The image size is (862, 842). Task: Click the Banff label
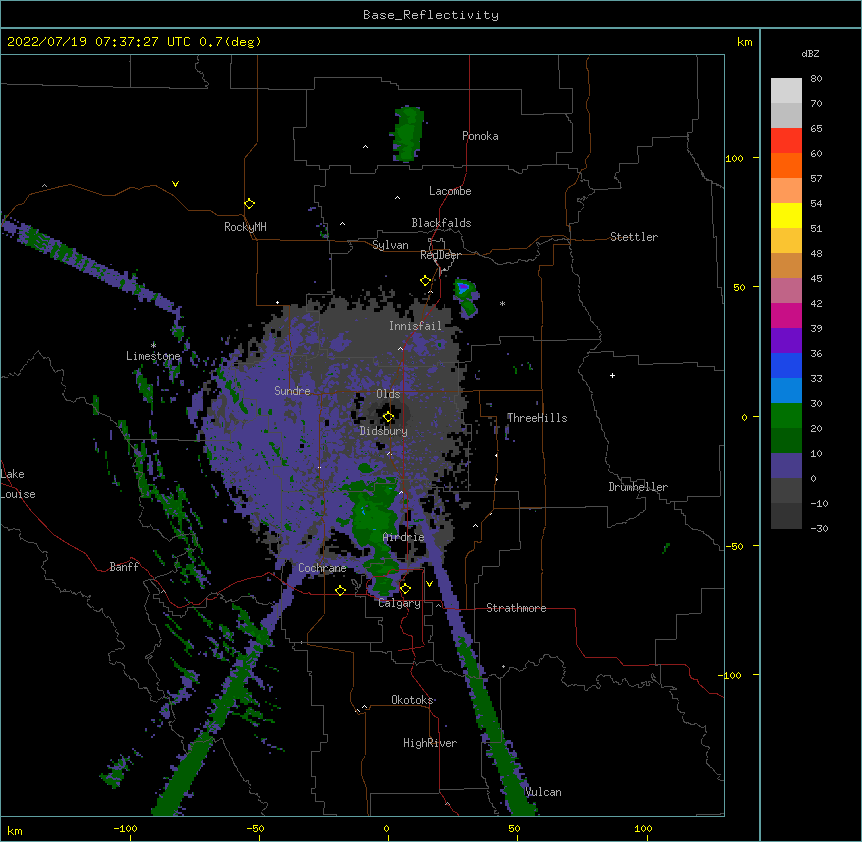124,567
